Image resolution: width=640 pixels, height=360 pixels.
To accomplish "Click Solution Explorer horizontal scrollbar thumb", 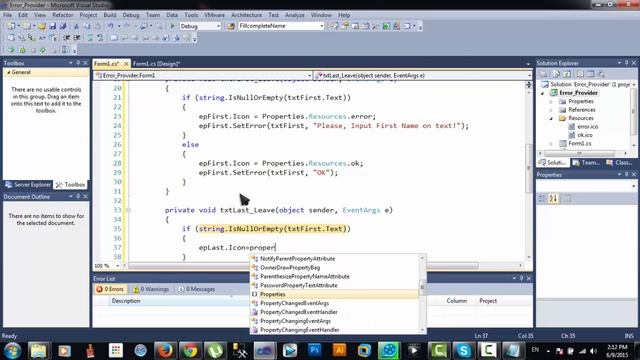I will [x=580, y=153].
